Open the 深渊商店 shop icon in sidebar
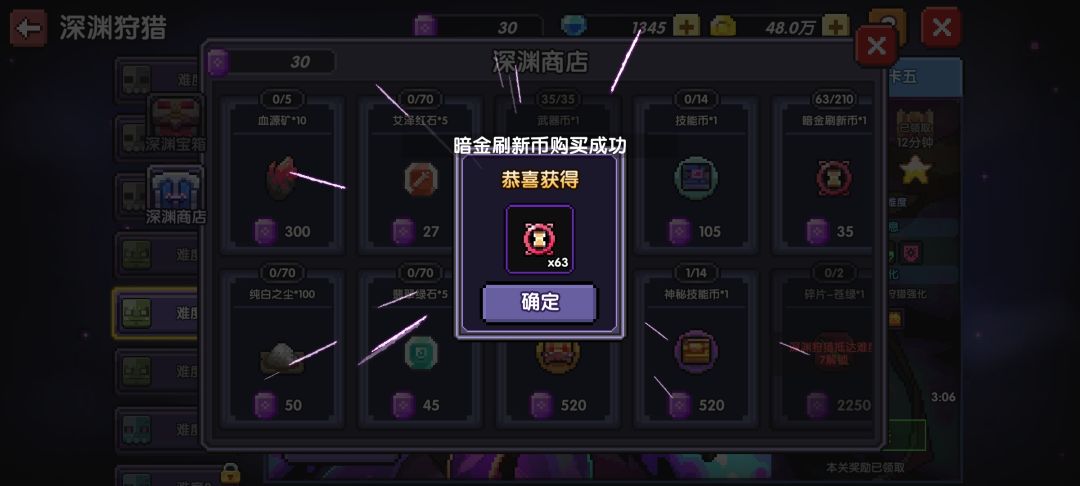1080x486 pixels. click(176, 196)
